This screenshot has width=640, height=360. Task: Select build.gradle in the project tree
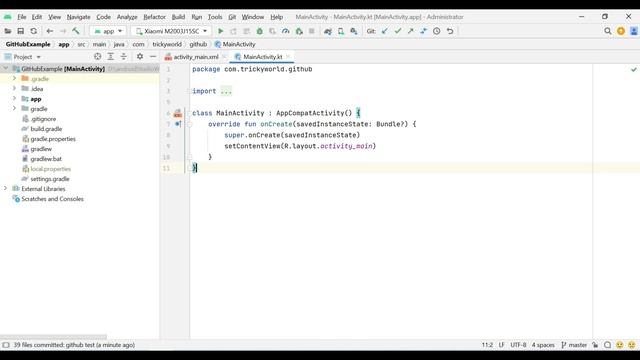pyautogui.click(x=46, y=129)
